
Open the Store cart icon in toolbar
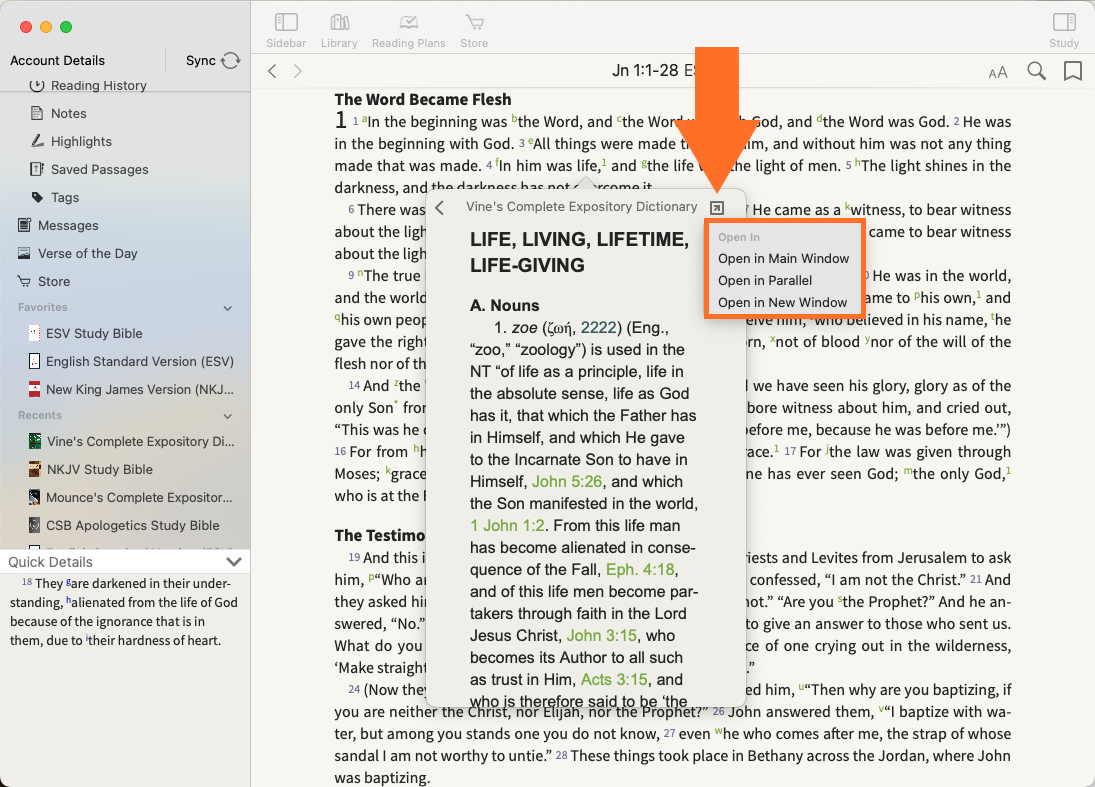pos(474,31)
